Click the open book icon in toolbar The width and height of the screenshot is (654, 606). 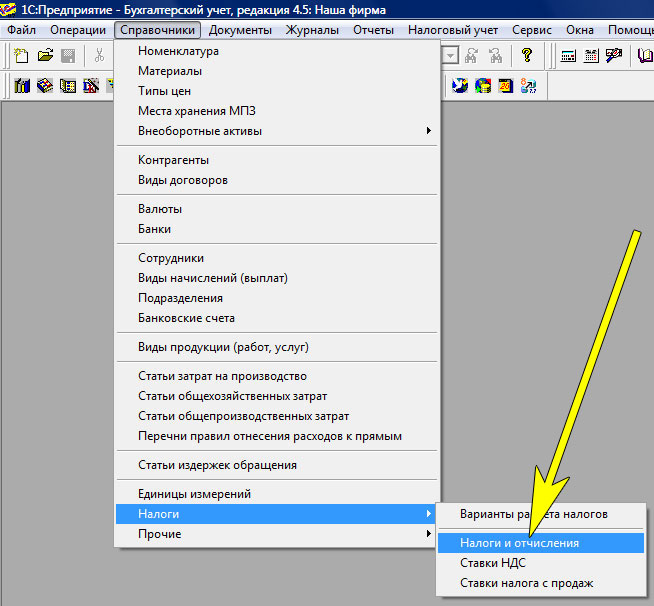coord(645,55)
